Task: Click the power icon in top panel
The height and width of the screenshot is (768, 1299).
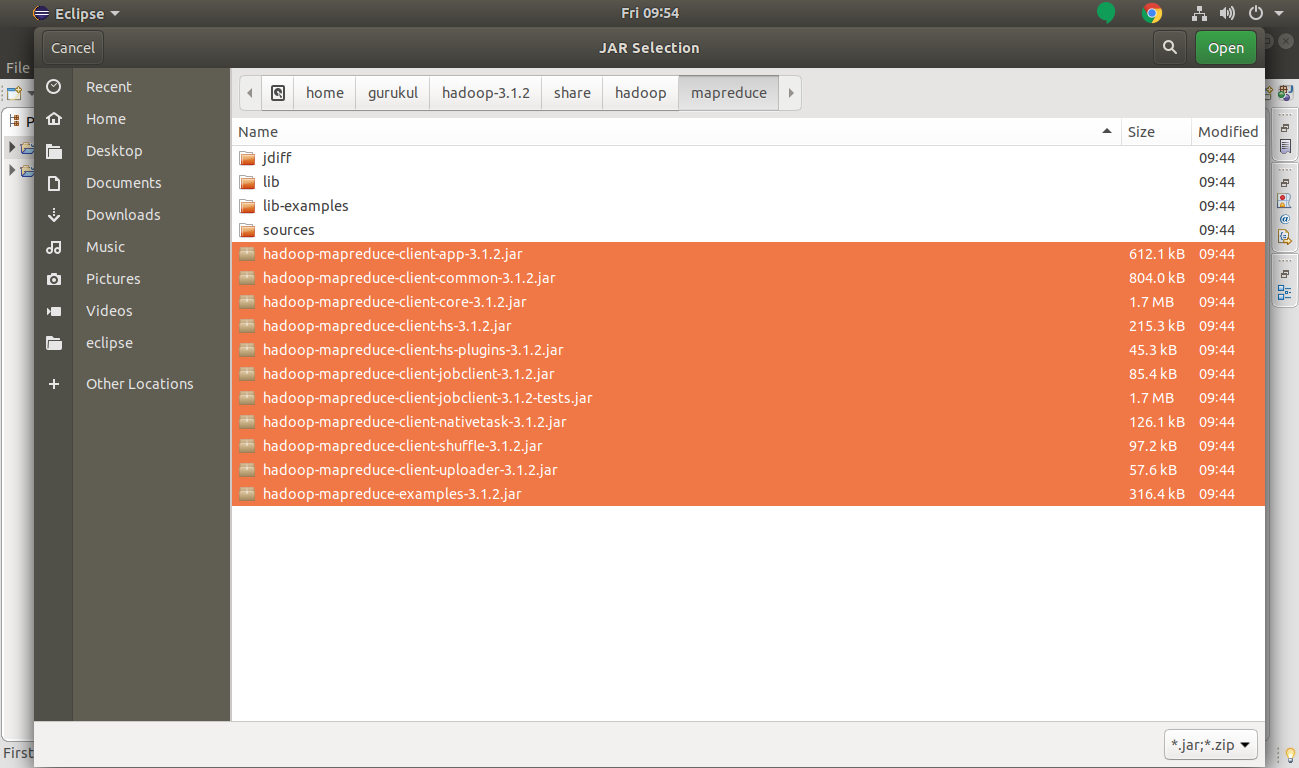Action: 1256,13
